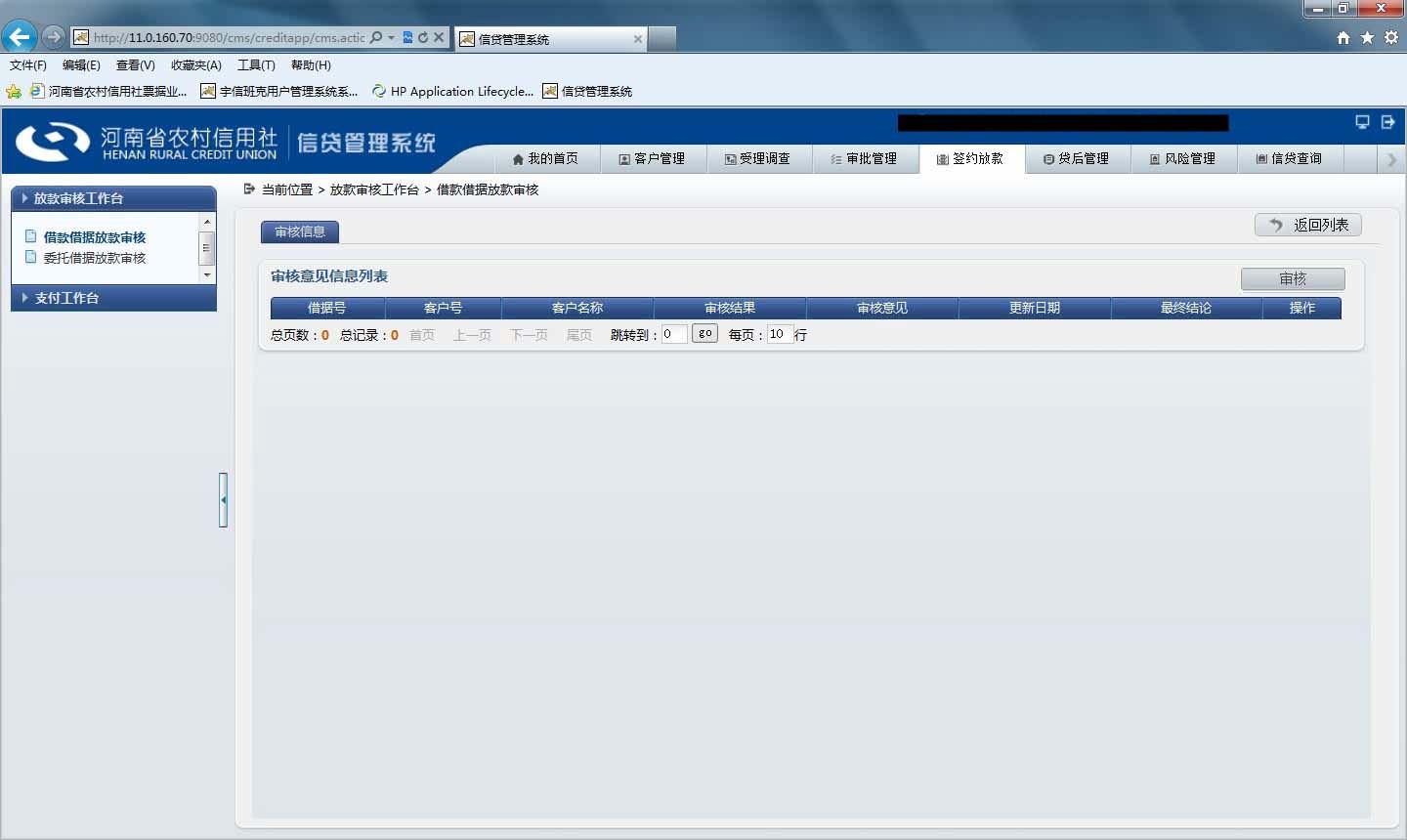Open 借款借据放款审核 in sidebar

[x=95, y=237]
